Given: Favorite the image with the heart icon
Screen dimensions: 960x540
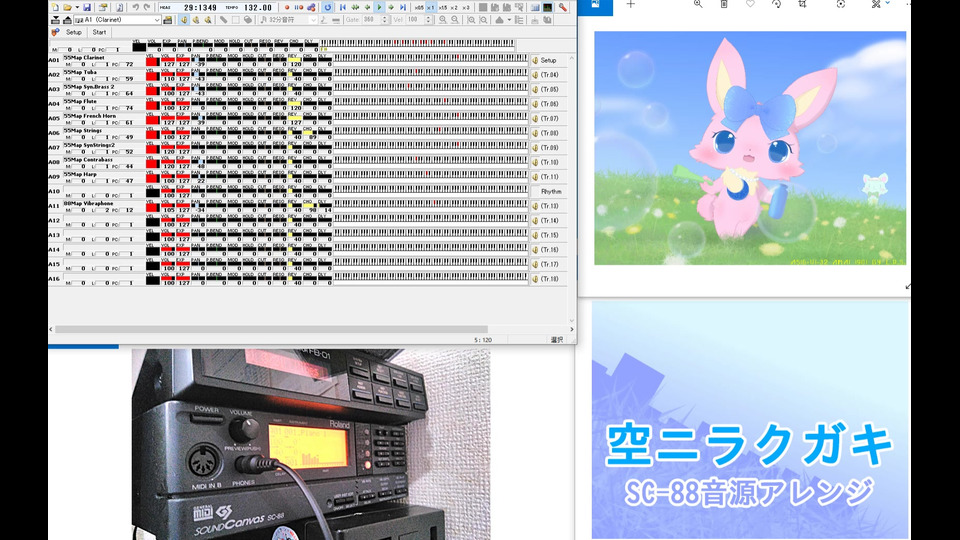Looking at the screenshot, I should (x=750, y=4).
